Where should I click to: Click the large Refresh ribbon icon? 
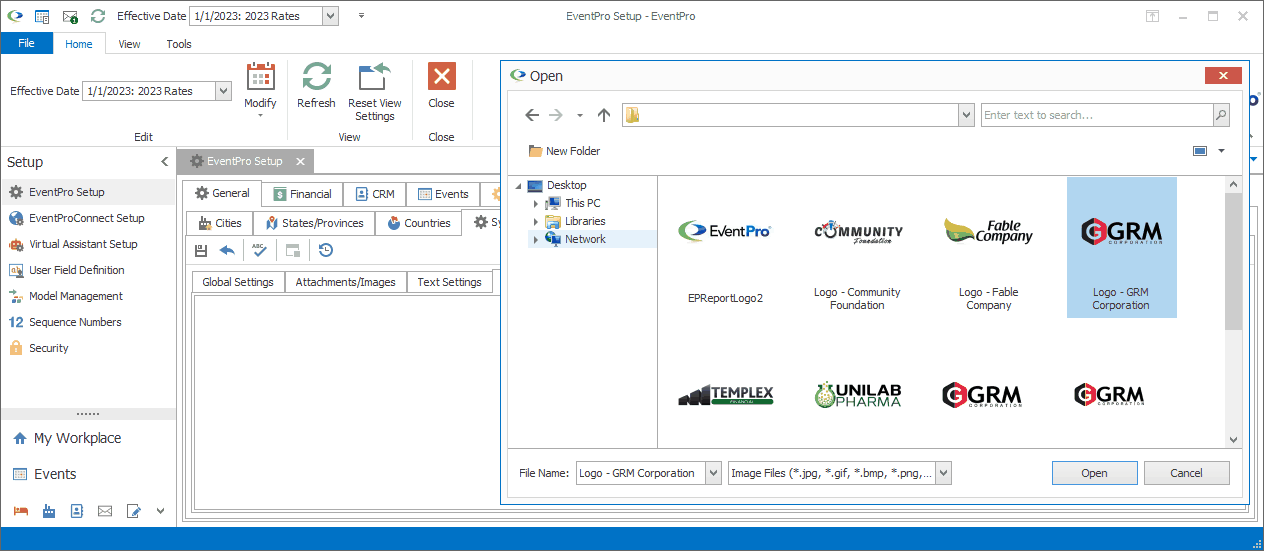pos(316,77)
